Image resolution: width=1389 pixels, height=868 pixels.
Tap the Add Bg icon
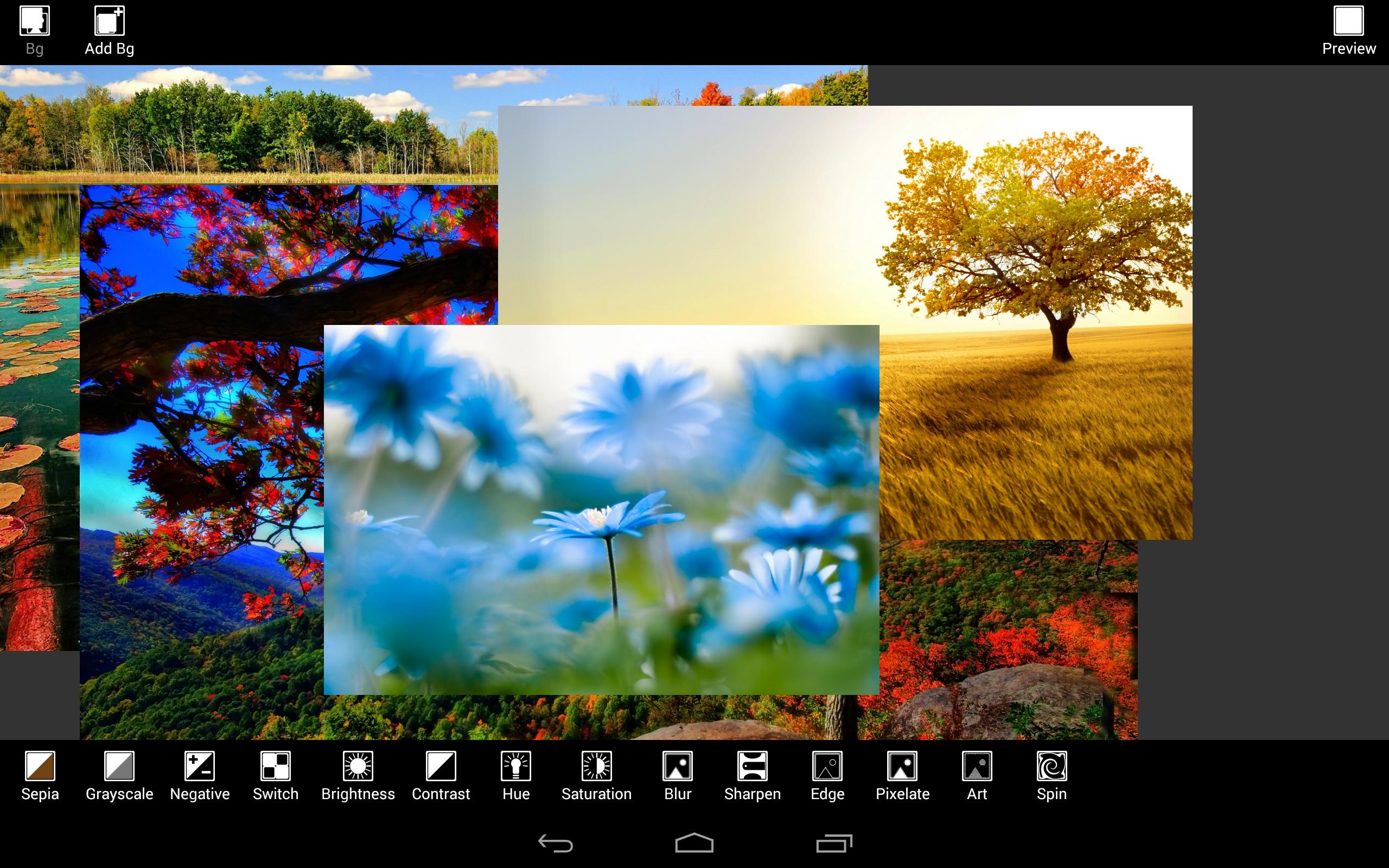tap(109, 31)
